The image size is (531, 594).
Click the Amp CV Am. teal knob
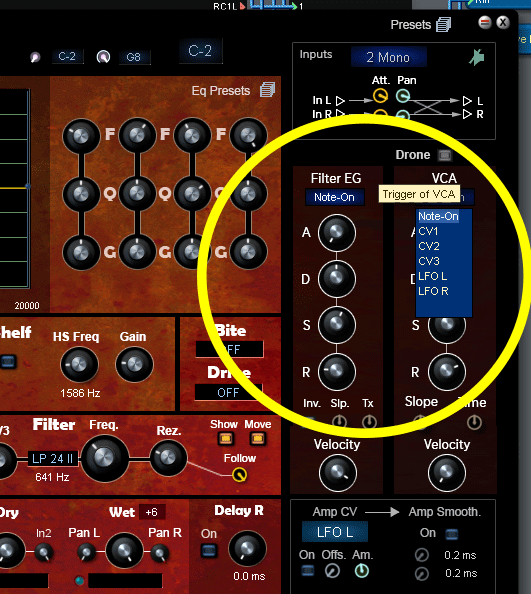click(x=362, y=571)
